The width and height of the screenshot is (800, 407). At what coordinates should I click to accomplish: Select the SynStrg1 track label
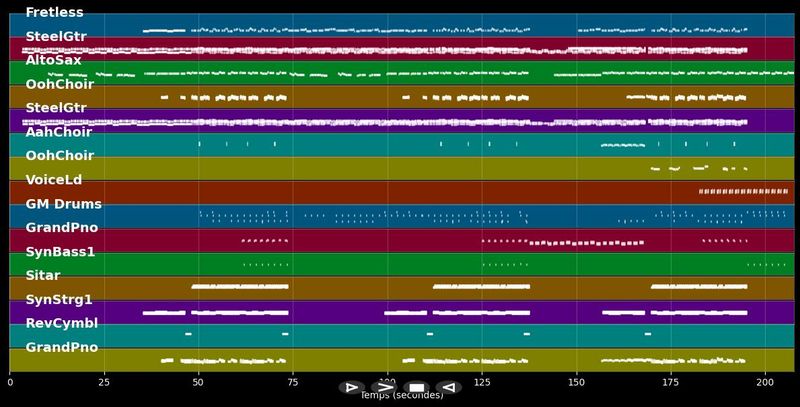pyautogui.click(x=59, y=300)
